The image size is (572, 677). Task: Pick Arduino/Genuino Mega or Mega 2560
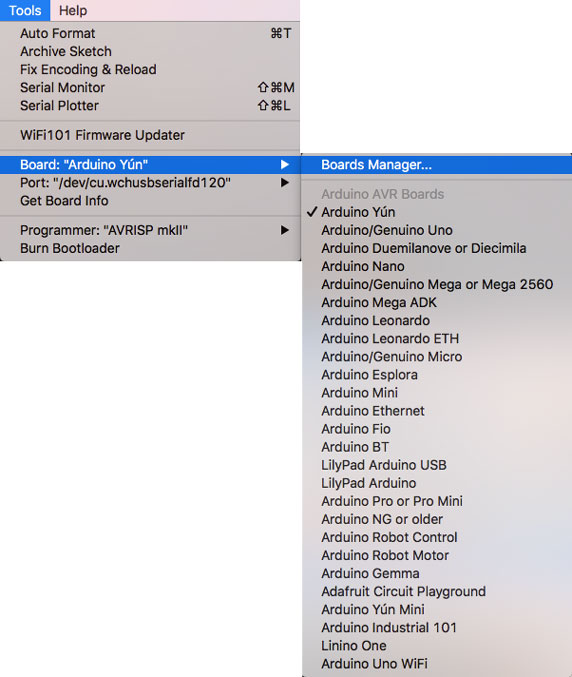(436, 285)
